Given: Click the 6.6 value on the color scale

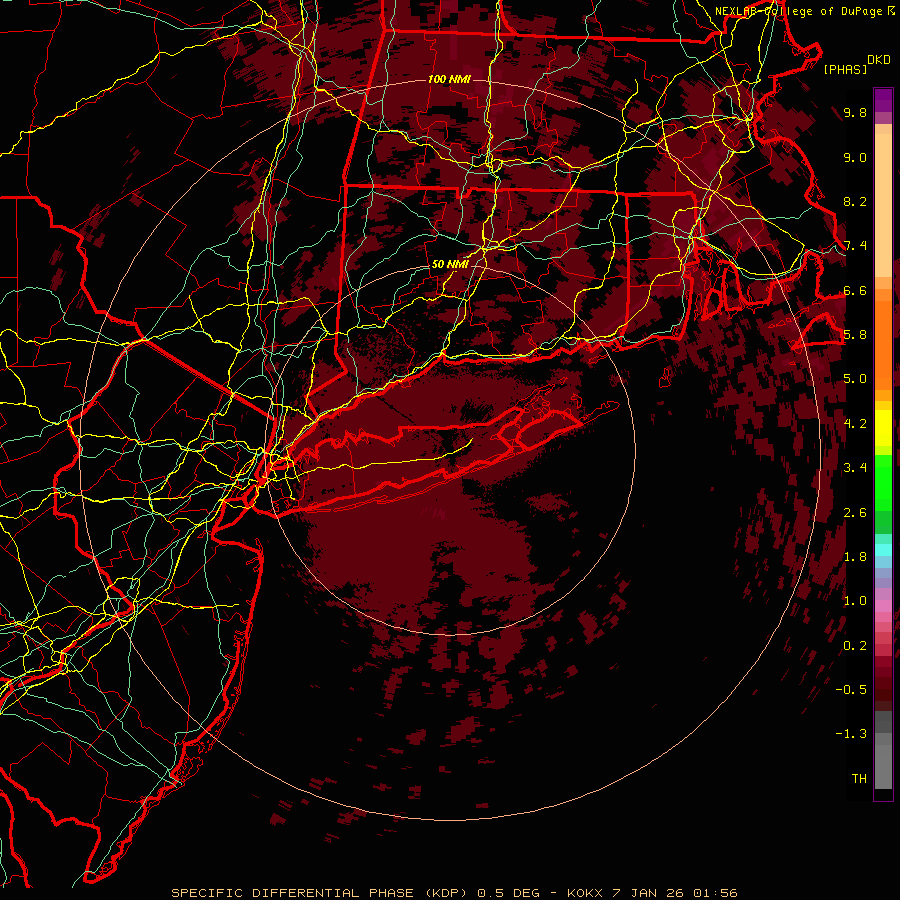Looking at the screenshot, I should 855,291.
